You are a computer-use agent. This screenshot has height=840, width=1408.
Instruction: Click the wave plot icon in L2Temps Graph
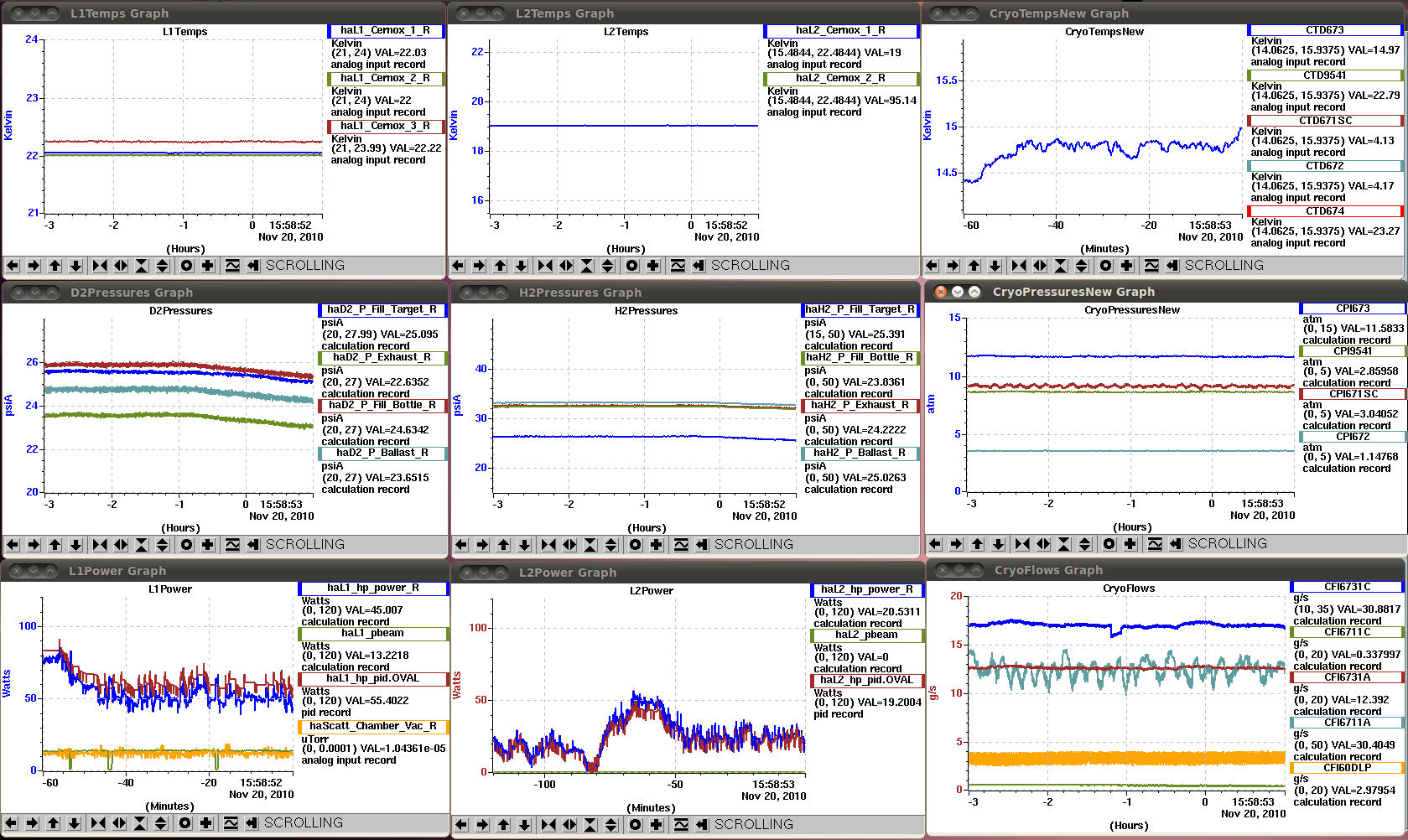pyautogui.click(x=678, y=266)
